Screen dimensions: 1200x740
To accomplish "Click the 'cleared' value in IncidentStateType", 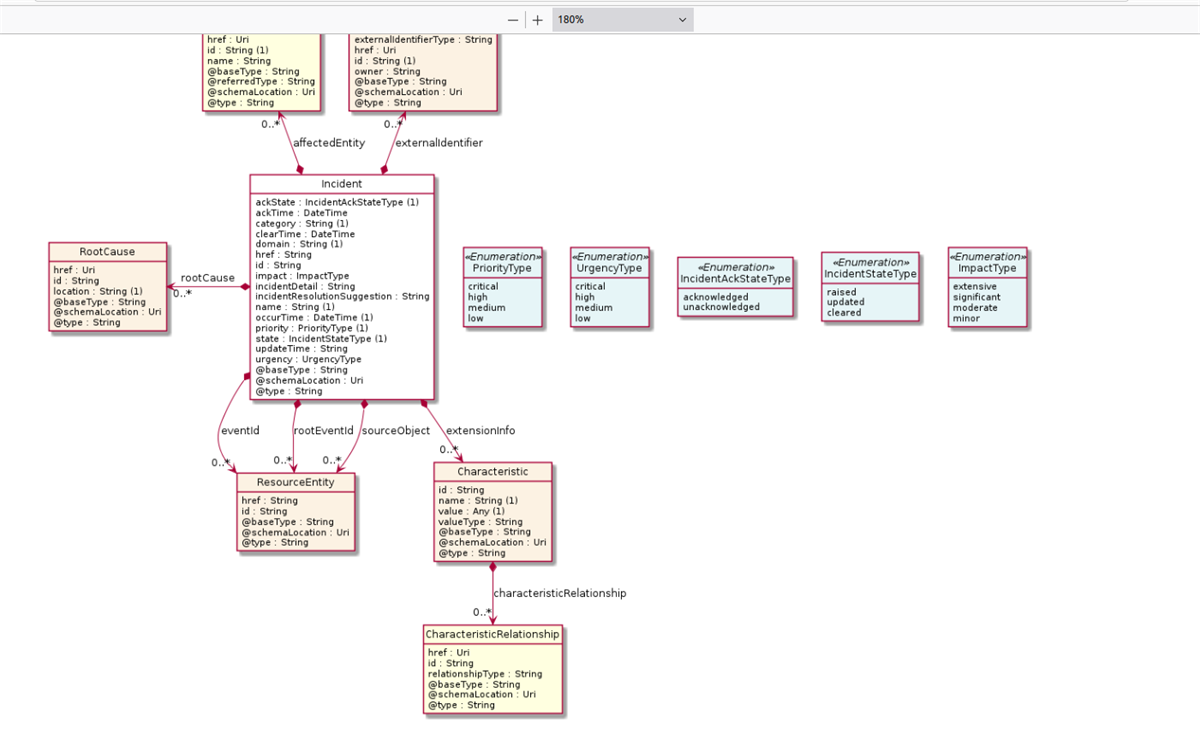I will point(844,313).
